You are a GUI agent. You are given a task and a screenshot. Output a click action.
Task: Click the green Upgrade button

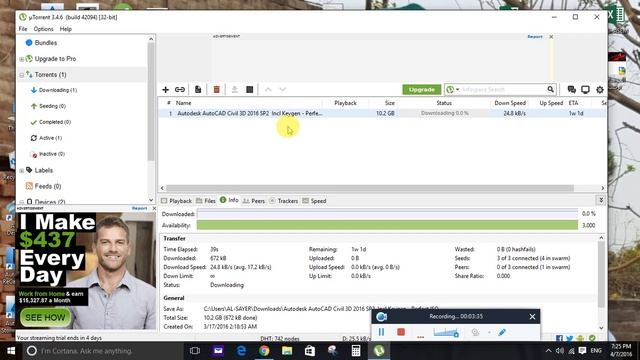(422, 89)
